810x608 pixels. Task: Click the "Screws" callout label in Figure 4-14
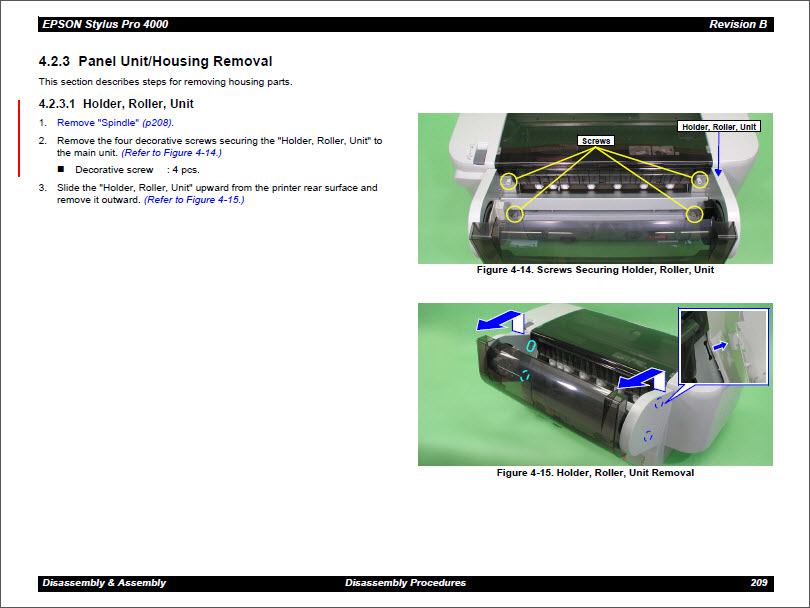point(596,141)
